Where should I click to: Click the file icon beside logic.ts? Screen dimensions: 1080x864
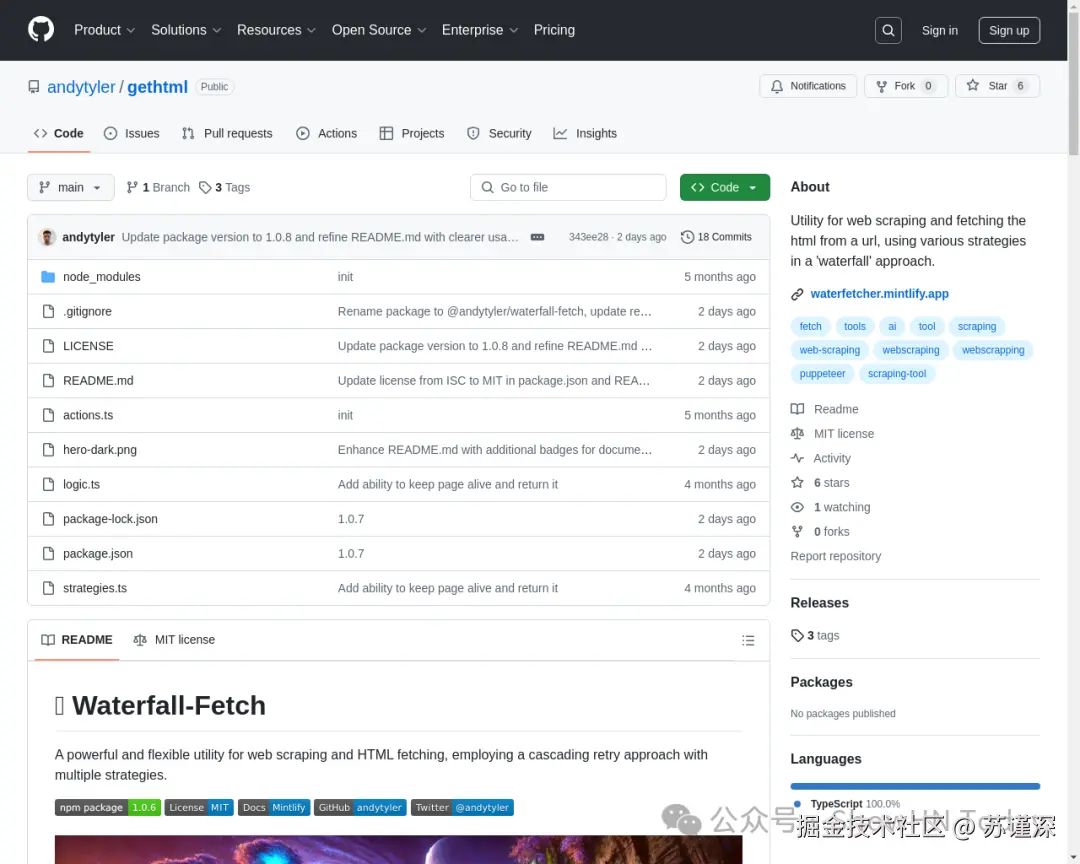pyautogui.click(x=48, y=484)
